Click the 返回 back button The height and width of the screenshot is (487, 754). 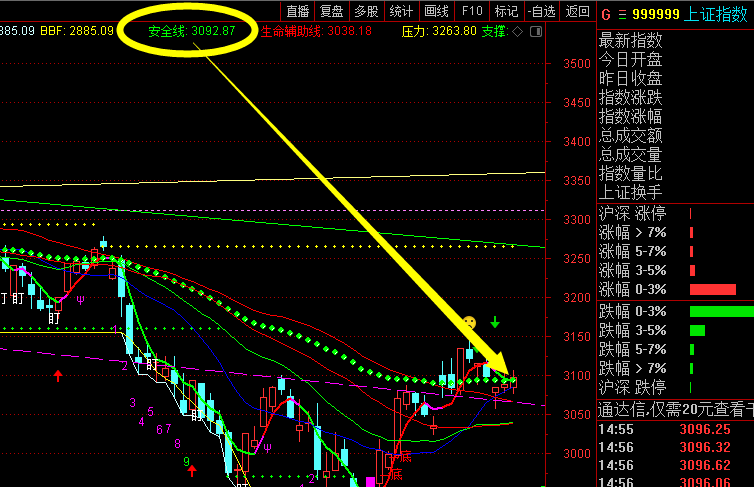coord(577,11)
